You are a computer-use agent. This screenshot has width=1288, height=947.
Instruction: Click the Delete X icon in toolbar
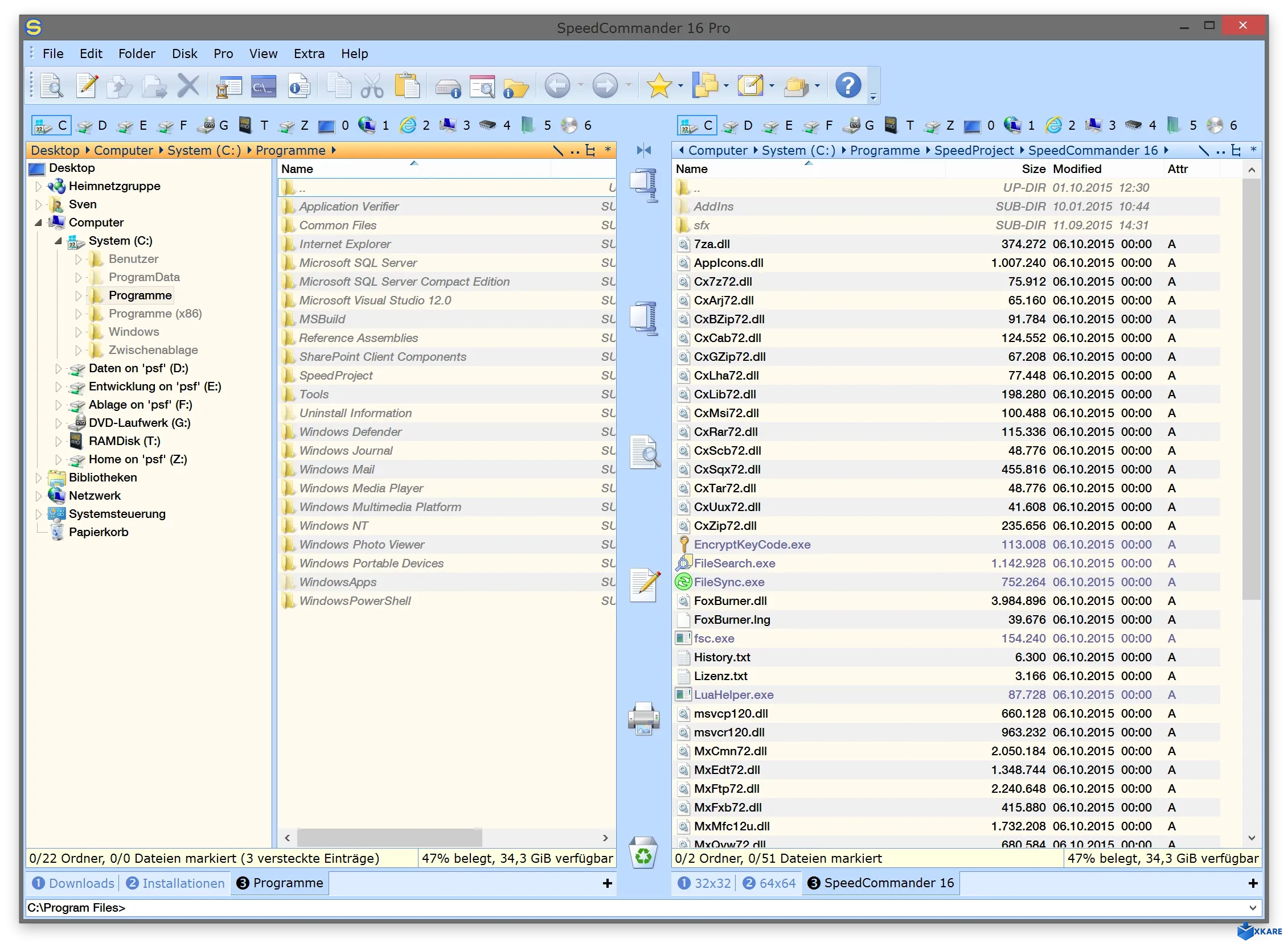(x=188, y=86)
